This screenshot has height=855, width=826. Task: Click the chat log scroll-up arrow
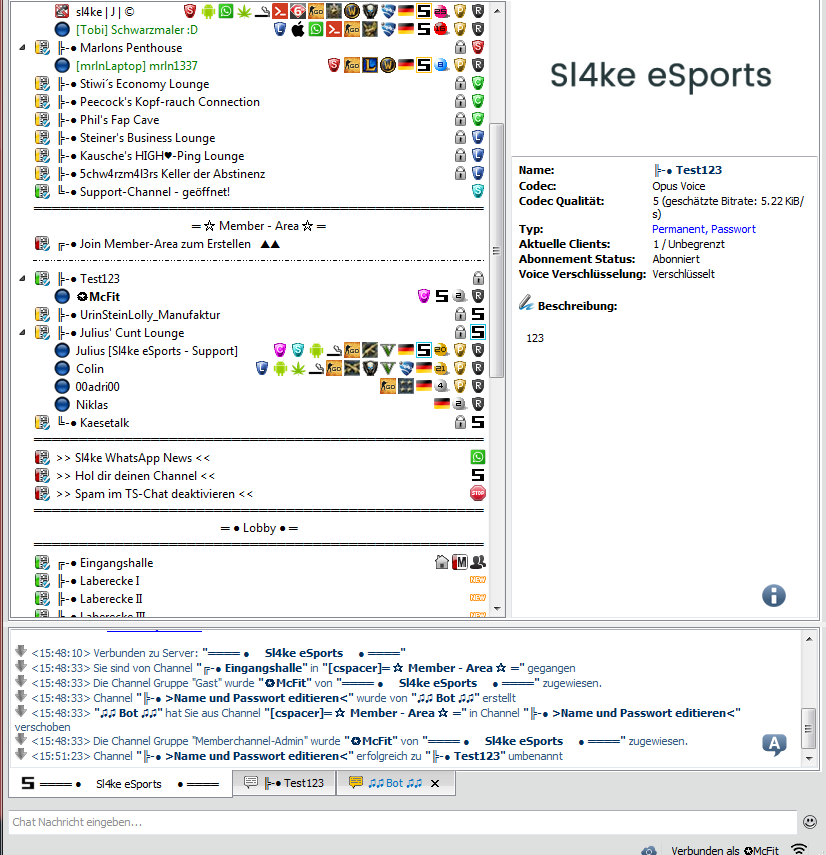click(809, 639)
